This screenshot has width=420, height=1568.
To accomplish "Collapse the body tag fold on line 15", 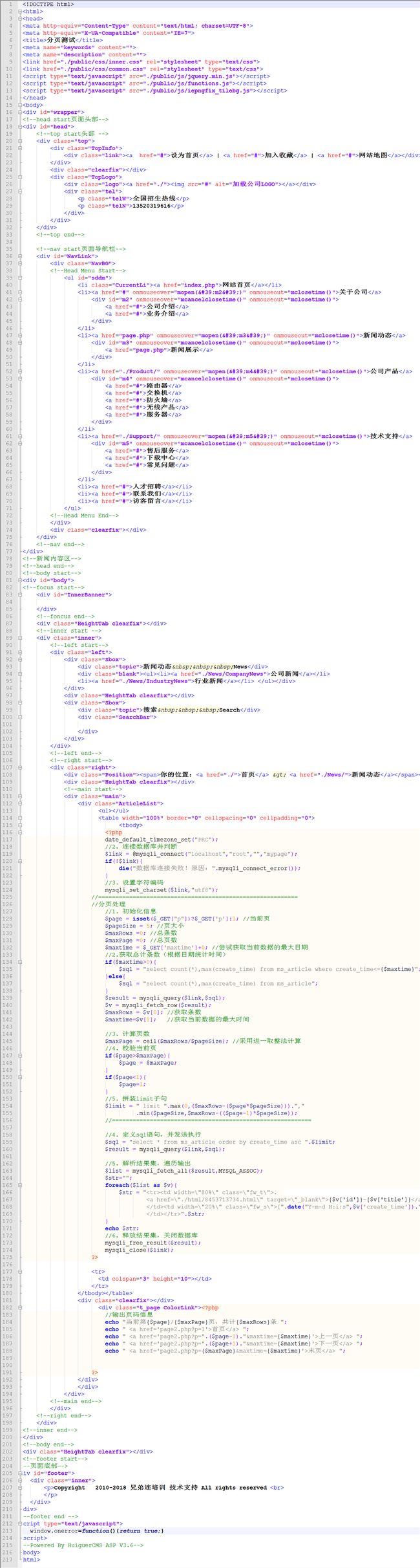I will [20, 105].
